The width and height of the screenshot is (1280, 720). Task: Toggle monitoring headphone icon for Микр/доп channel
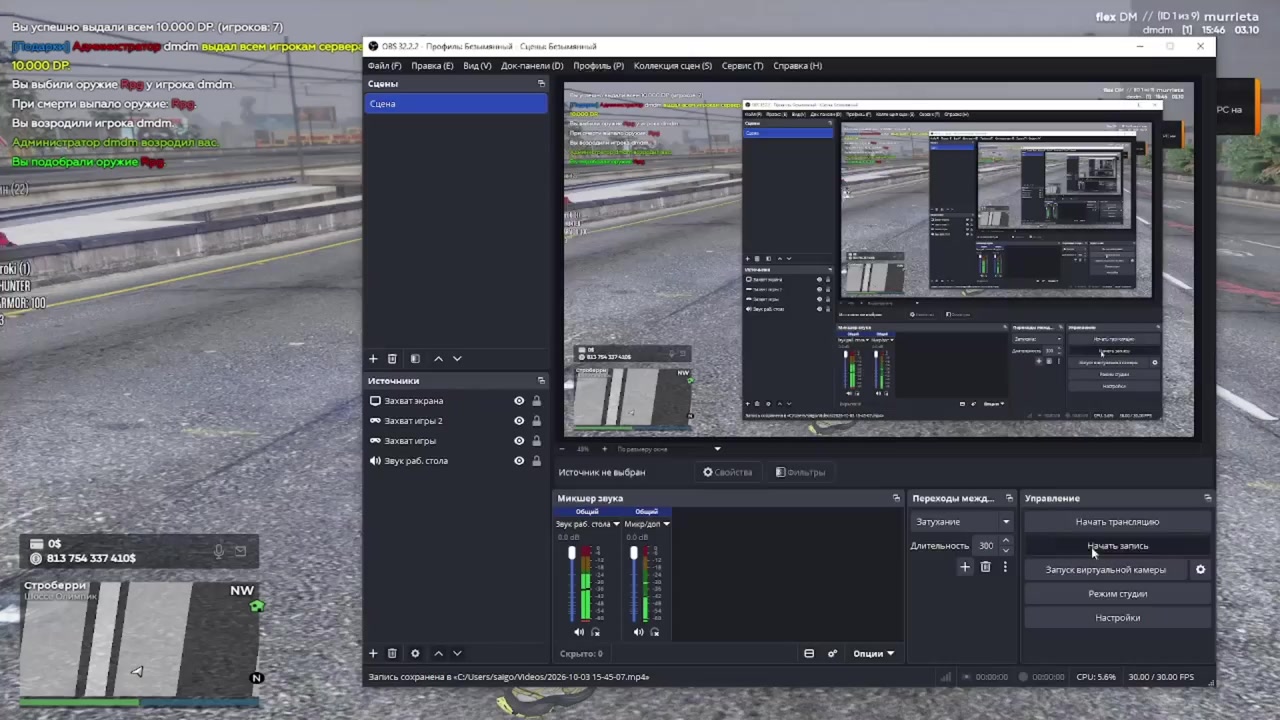coord(655,632)
